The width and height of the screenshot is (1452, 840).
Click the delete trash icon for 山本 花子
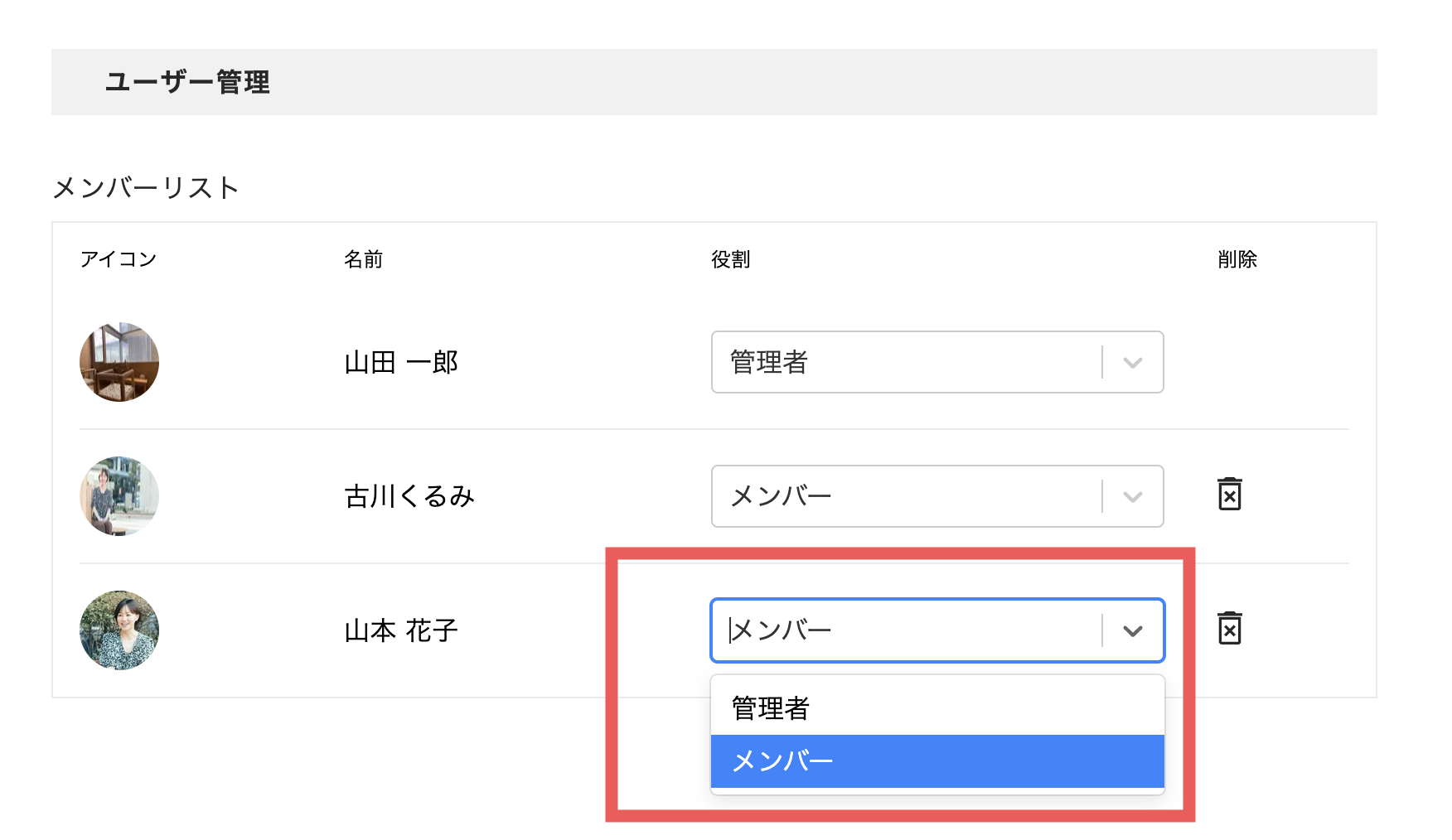point(1230,629)
